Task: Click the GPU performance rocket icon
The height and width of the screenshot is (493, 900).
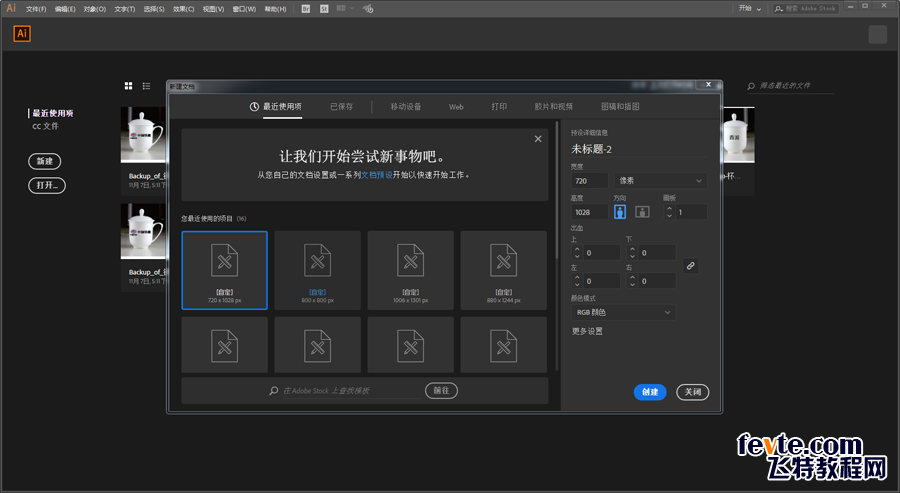Action: 368,9
